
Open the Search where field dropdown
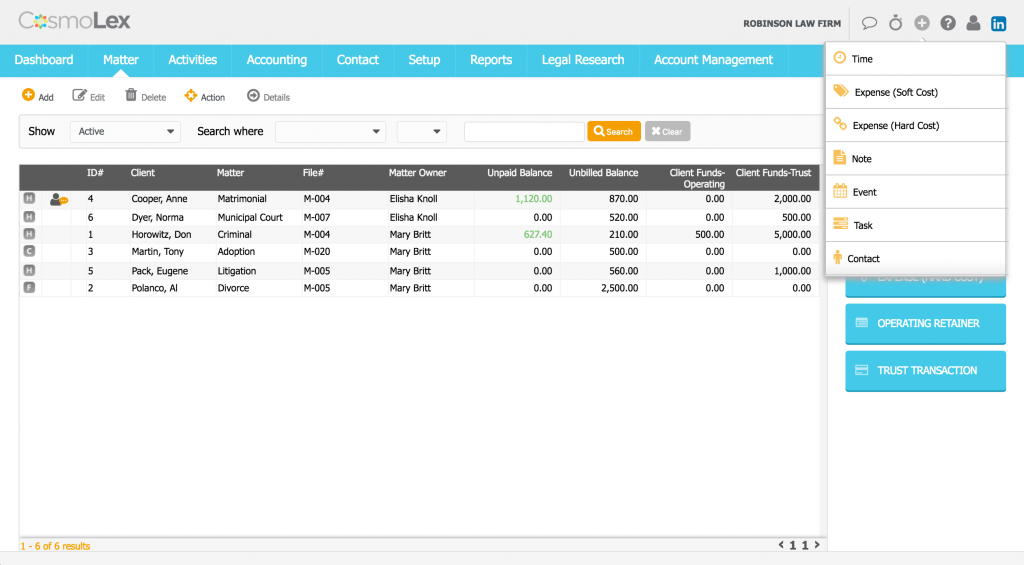[330, 131]
